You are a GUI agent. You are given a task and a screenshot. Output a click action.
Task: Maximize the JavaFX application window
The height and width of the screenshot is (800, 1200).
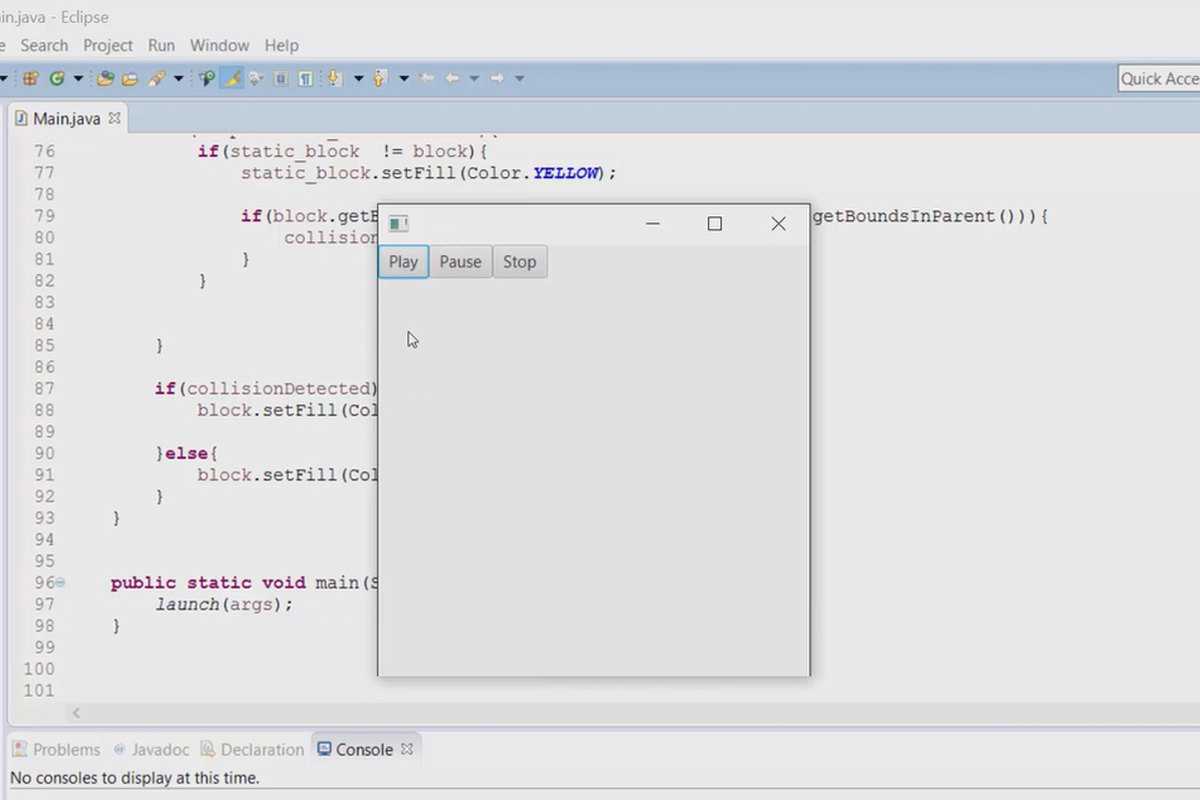tap(714, 224)
